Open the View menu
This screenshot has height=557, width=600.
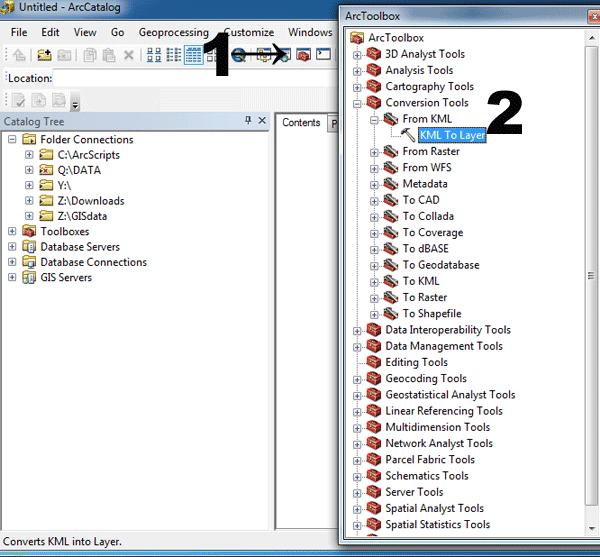click(x=85, y=32)
